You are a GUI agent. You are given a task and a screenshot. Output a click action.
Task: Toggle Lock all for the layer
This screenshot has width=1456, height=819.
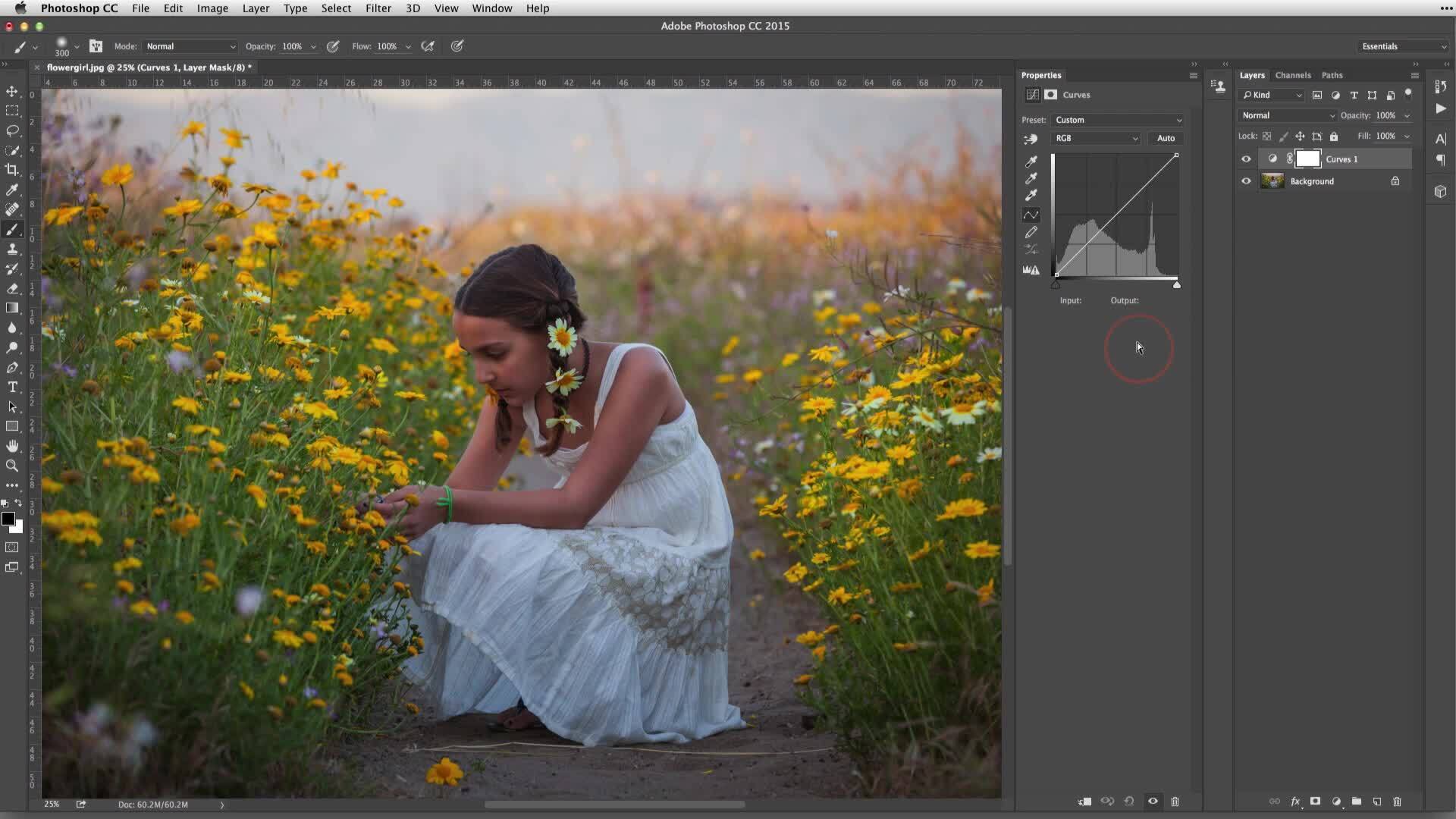point(1334,136)
